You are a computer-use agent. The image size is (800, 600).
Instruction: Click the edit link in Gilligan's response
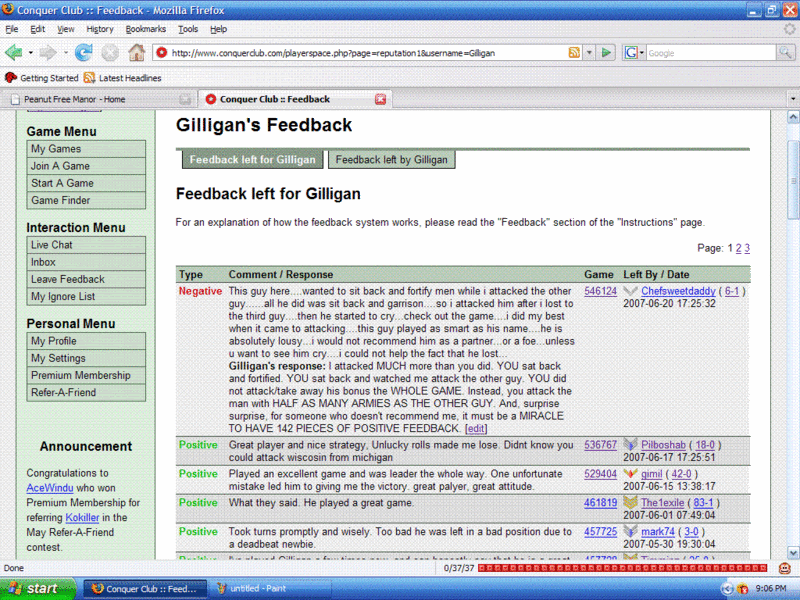point(476,429)
